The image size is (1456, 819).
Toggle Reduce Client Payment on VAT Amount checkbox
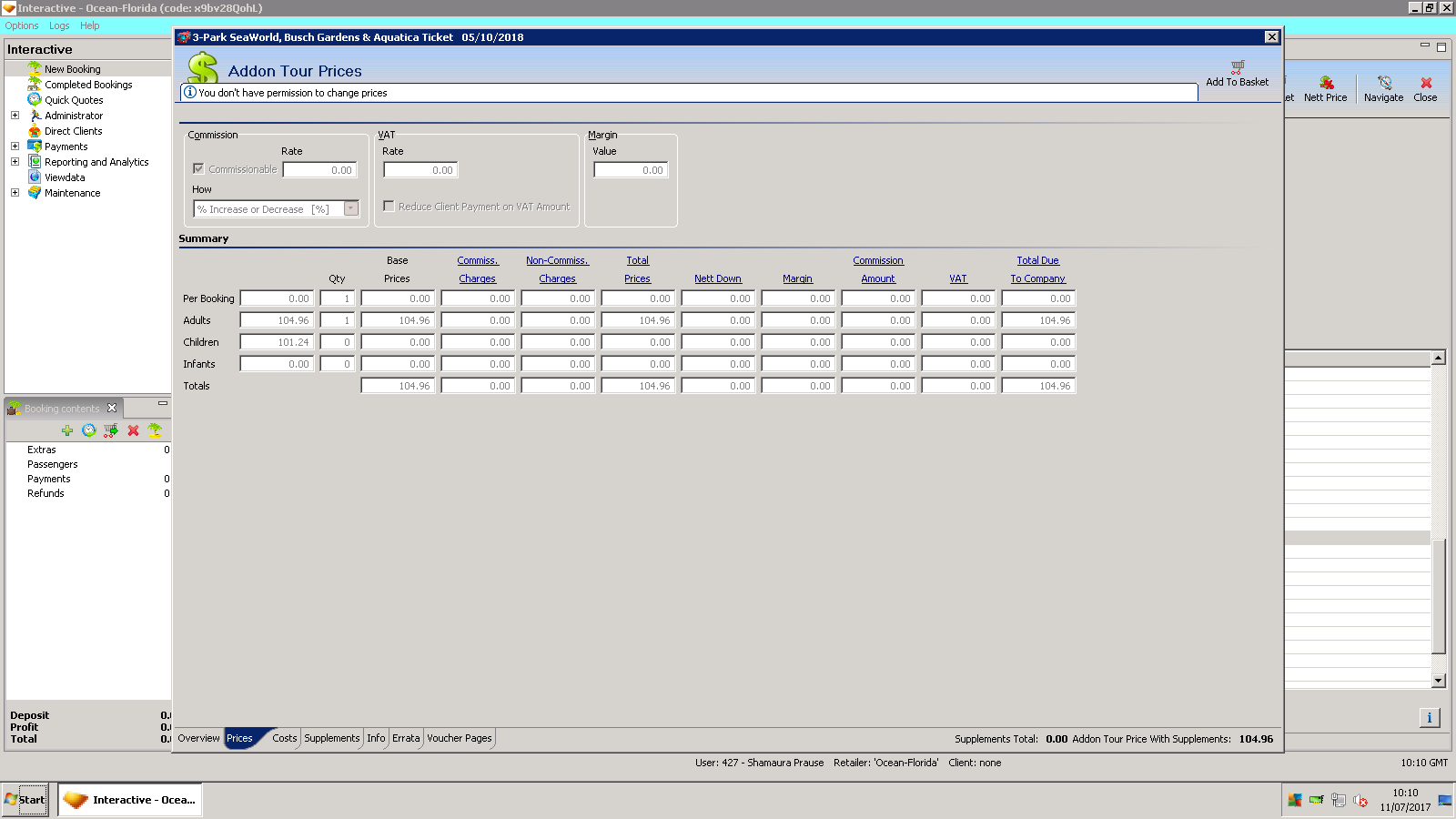(x=389, y=207)
